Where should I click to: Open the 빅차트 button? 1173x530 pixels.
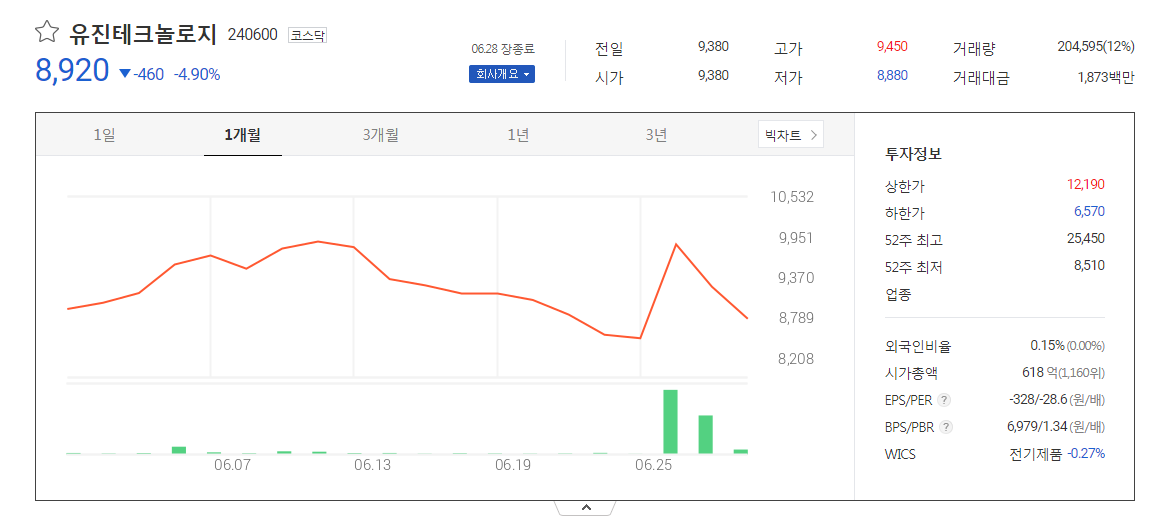pos(791,135)
